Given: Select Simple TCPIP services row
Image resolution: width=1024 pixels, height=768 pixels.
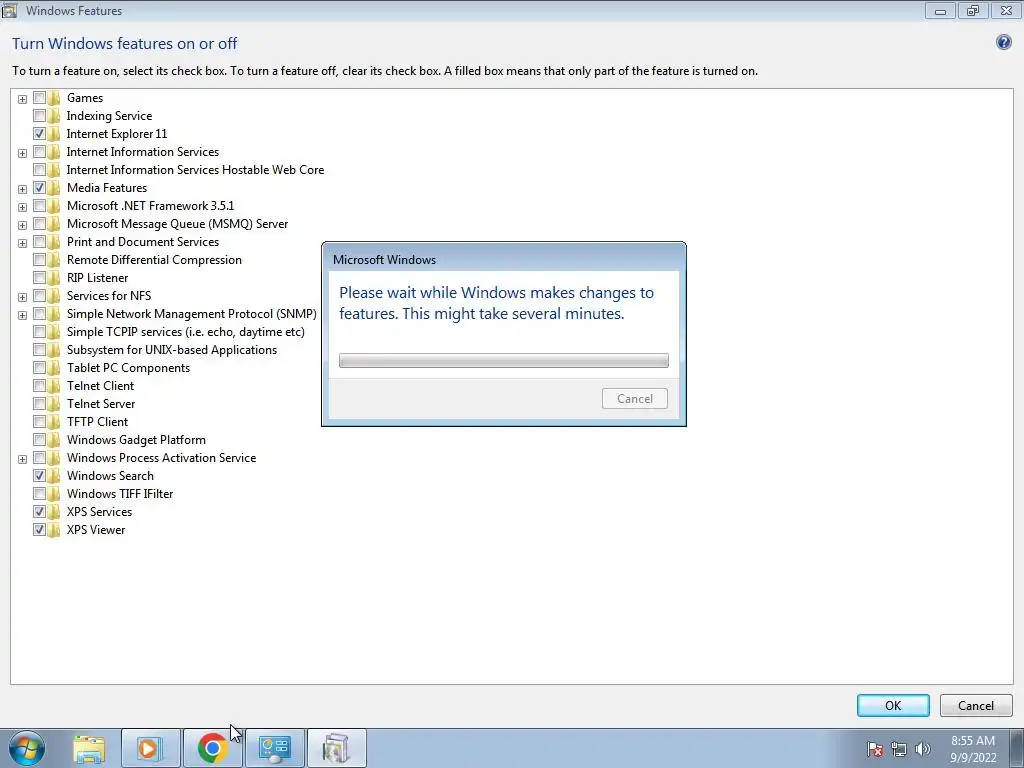Looking at the screenshot, I should pyautogui.click(x=185, y=332).
